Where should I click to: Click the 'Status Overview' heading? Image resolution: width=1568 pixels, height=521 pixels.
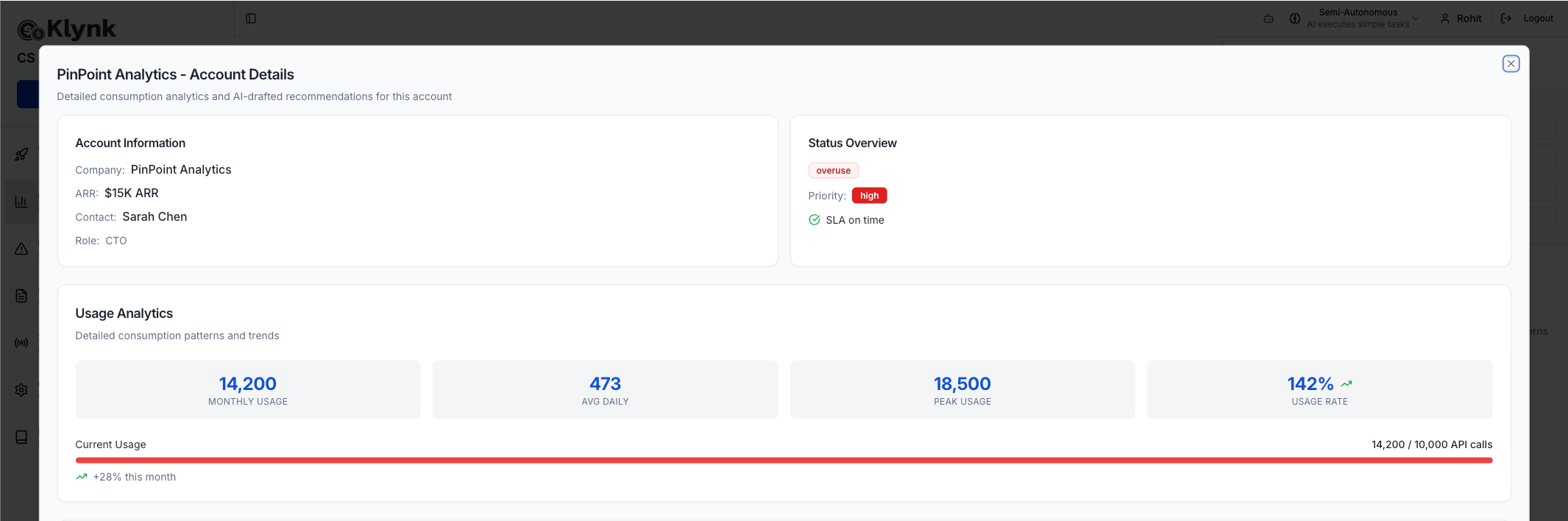click(852, 143)
